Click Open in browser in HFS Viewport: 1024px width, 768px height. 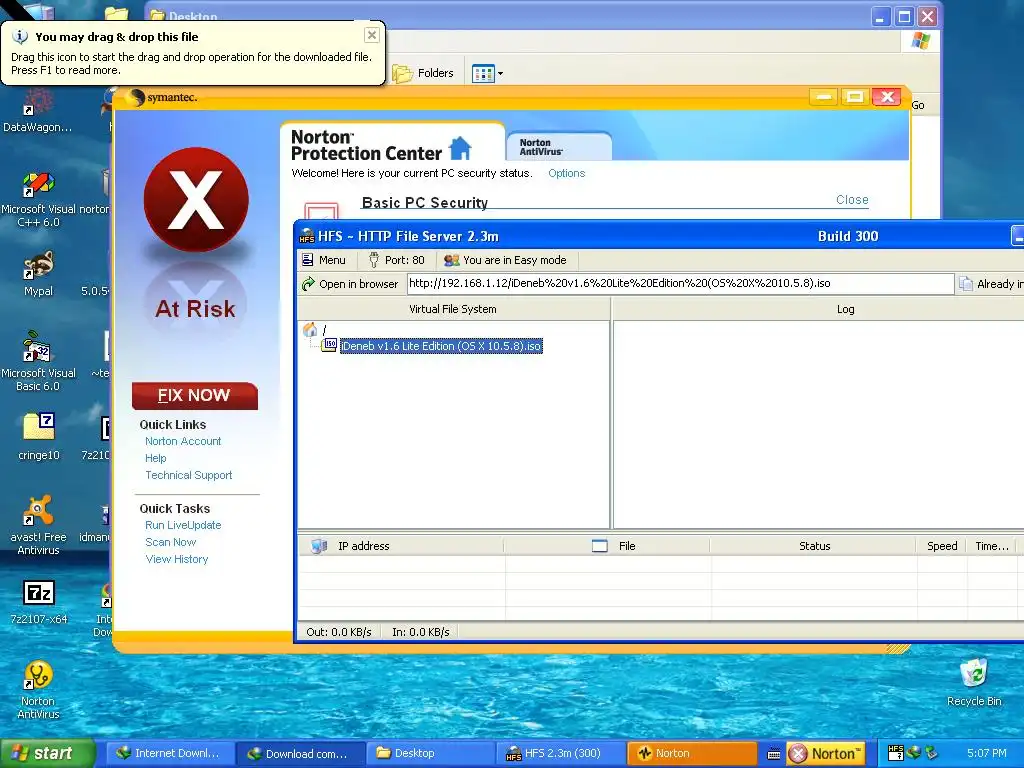(350, 284)
